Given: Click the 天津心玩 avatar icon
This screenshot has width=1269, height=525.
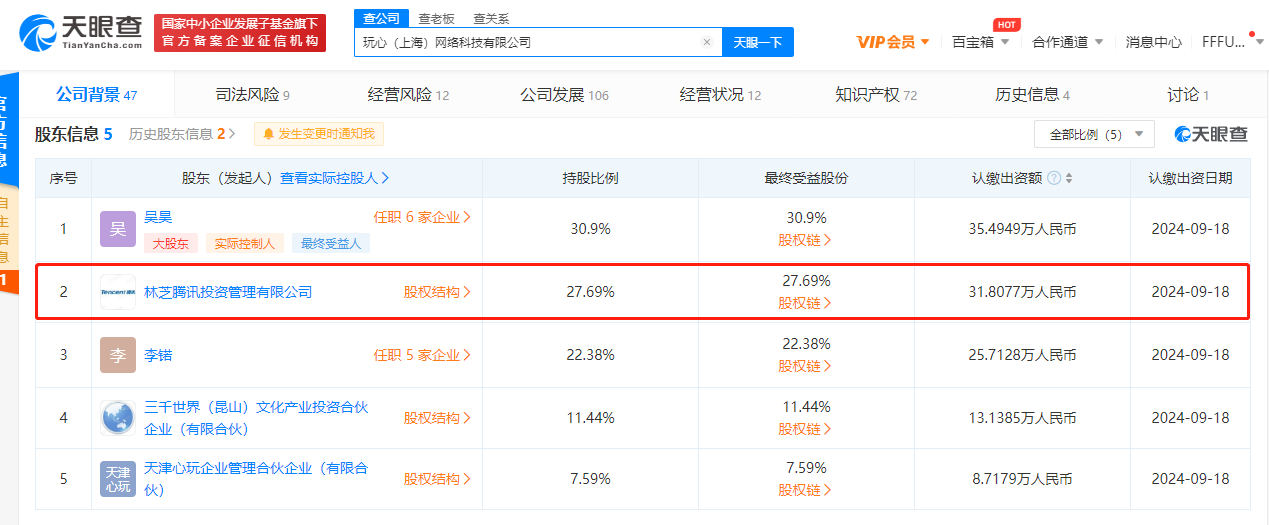Looking at the screenshot, I should 118,479.
